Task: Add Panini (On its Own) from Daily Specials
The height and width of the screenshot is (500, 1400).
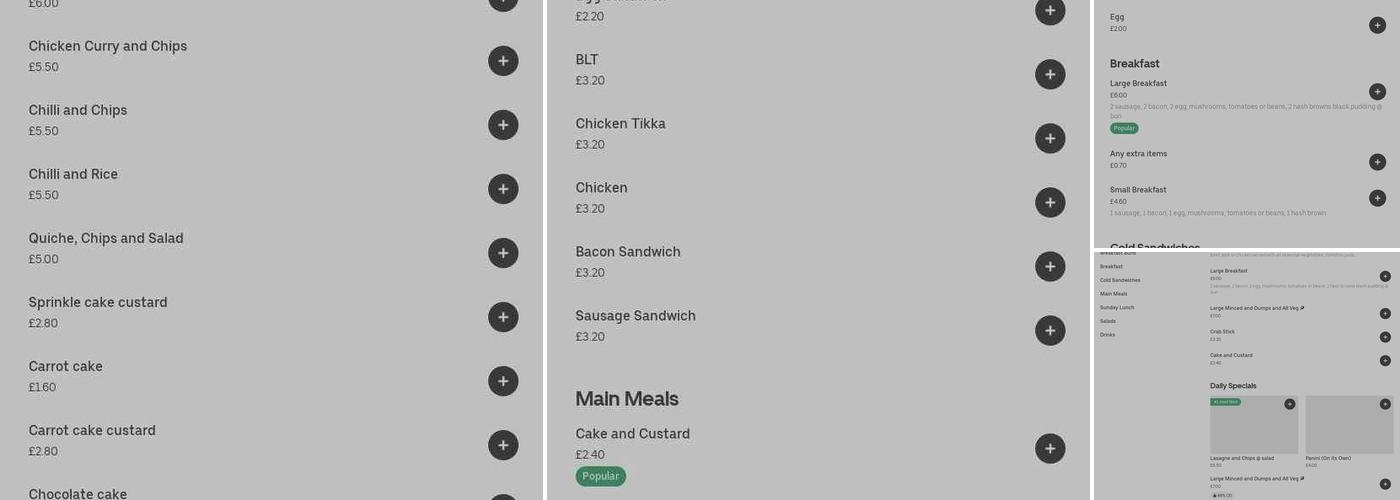Action: (1385, 404)
